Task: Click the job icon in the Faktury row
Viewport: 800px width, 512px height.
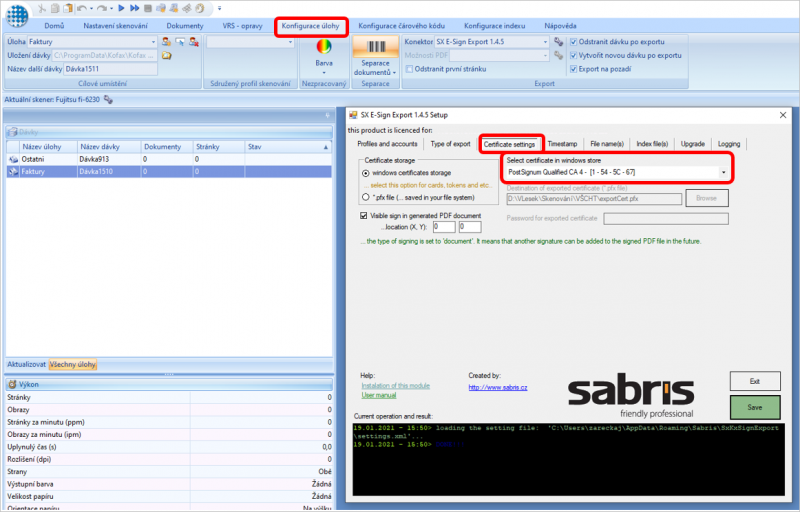Action: coord(13,172)
